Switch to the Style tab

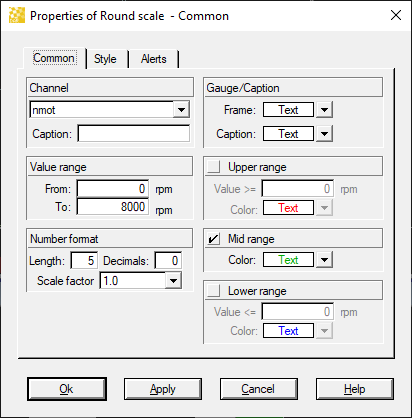tap(105, 59)
